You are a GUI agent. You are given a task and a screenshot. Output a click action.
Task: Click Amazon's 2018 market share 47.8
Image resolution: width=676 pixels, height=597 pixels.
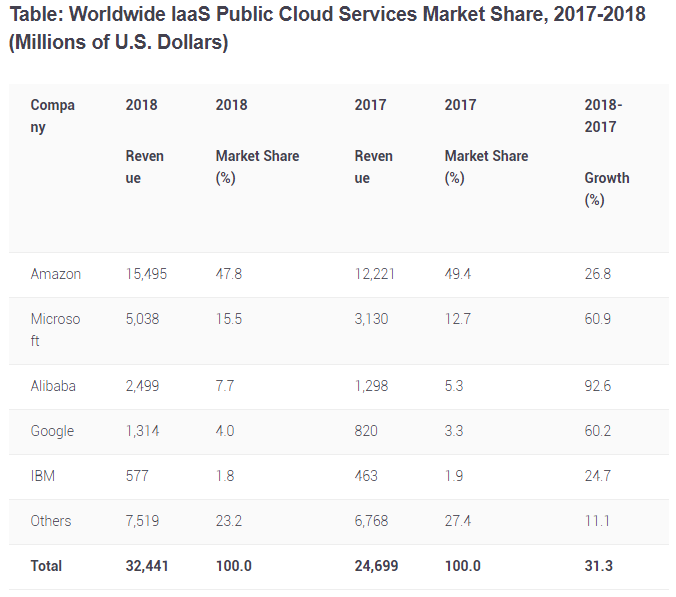coord(229,274)
